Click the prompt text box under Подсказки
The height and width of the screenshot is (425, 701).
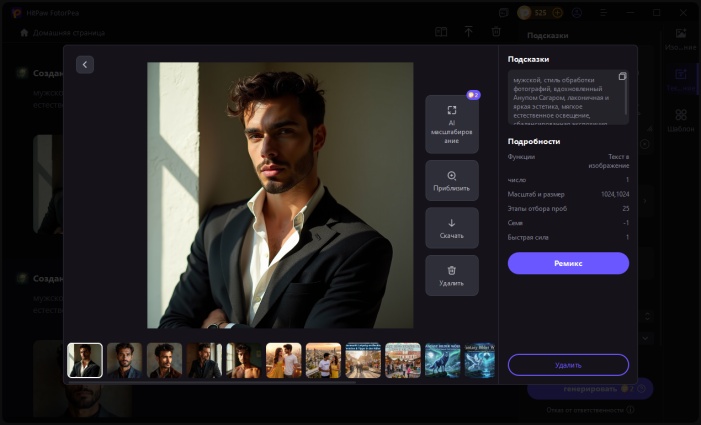coord(563,98)
